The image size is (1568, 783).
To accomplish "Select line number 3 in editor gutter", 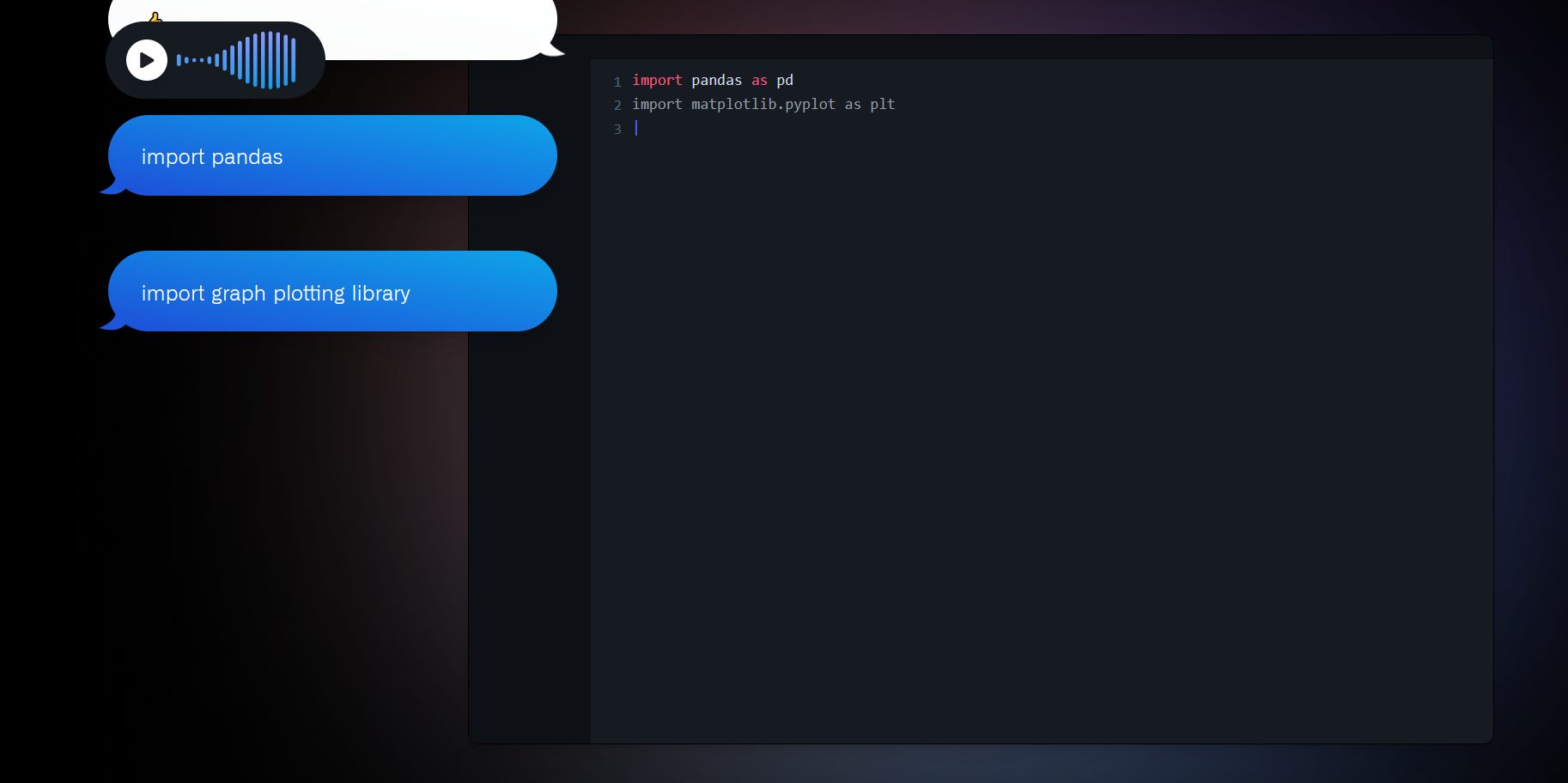I will pyautogui.click(x=617, y=129).
